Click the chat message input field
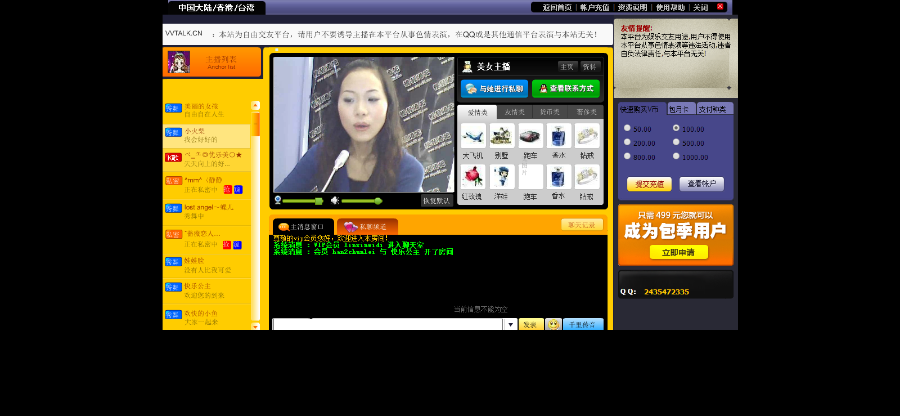The width and height of the screenshot is (900, 416). coord(388,325)
